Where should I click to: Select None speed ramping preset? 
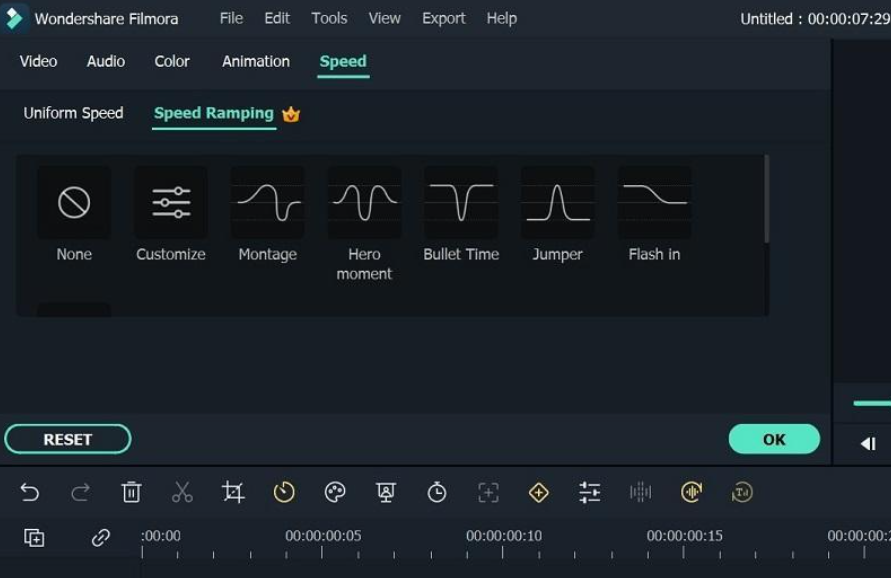74,215
